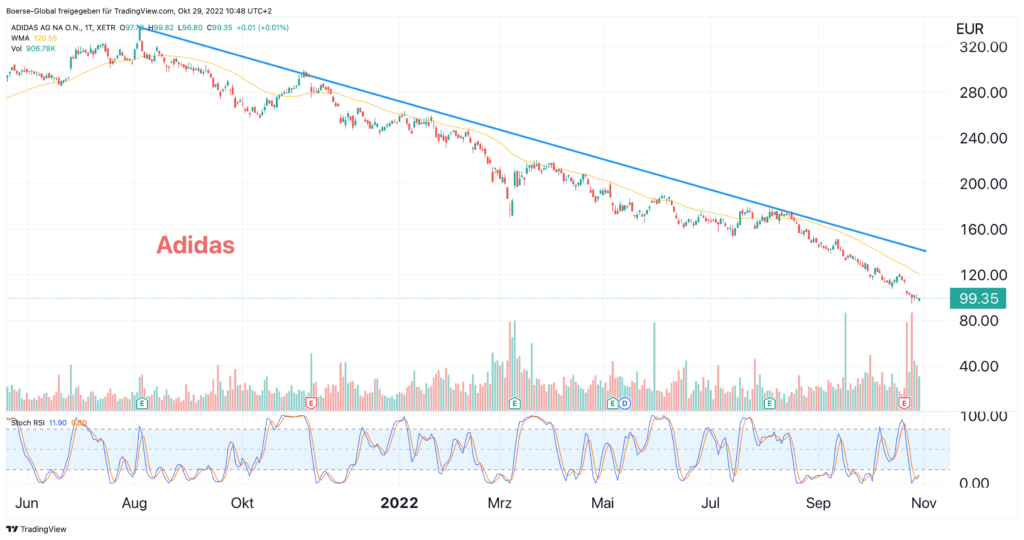The image size is (1024, 540).
Task: Click the +0.01 (+0.01%) change value
Action: pyautogui.click(x=263, y=27)
